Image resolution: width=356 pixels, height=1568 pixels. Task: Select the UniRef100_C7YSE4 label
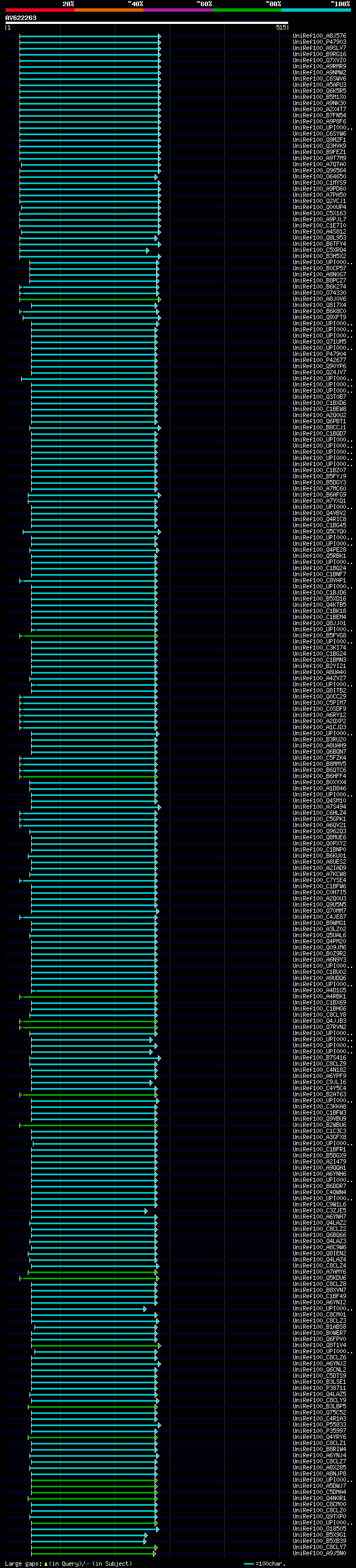click(x=319, y=880)
